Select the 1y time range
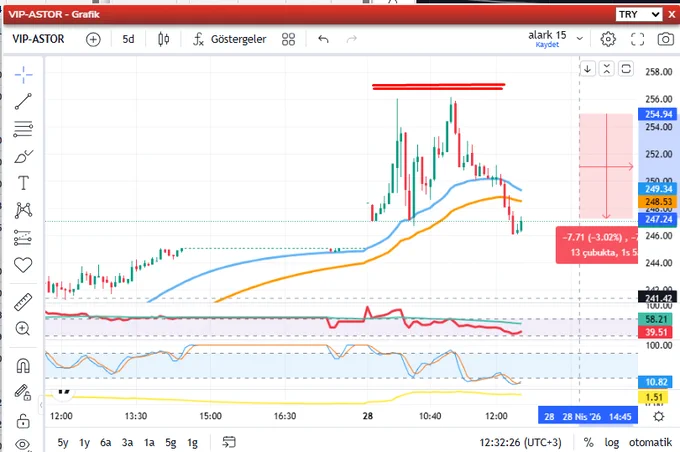Screen dimensions: 680x452 point(84,442)
